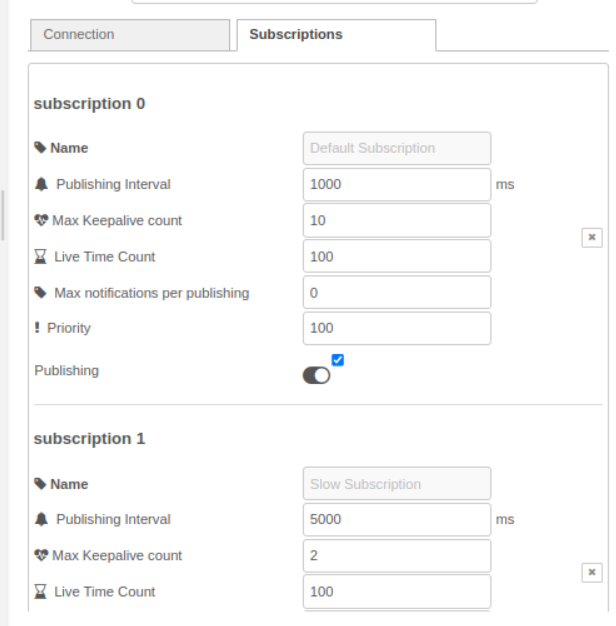Click the Publishing Interval field showing 1000
The width and height of the screenshot is (616, 626).
(x=396, y=184)
